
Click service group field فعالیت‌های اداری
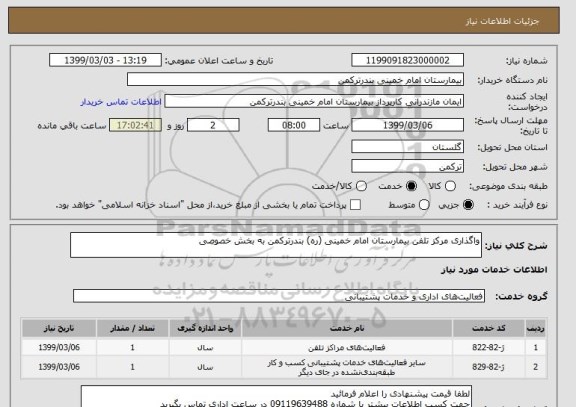(x=279, y=296)
